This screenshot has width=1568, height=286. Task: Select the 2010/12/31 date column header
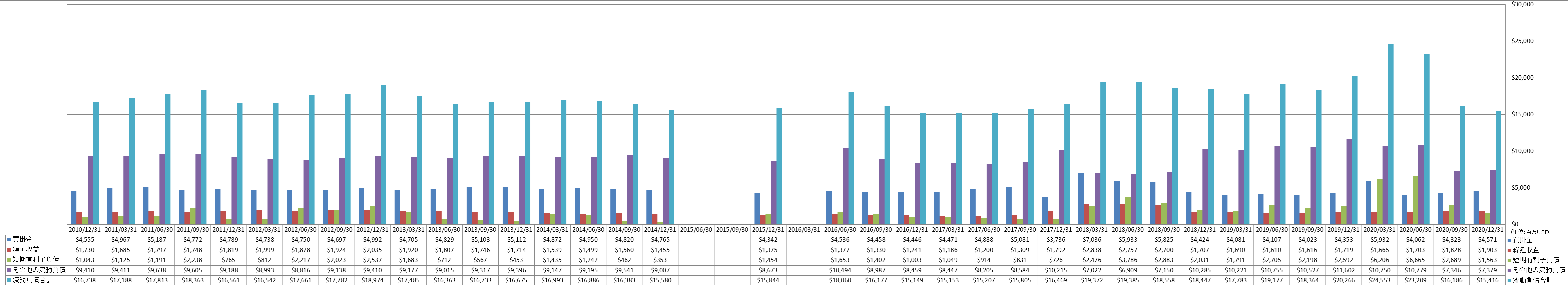[x=85, y=230]
